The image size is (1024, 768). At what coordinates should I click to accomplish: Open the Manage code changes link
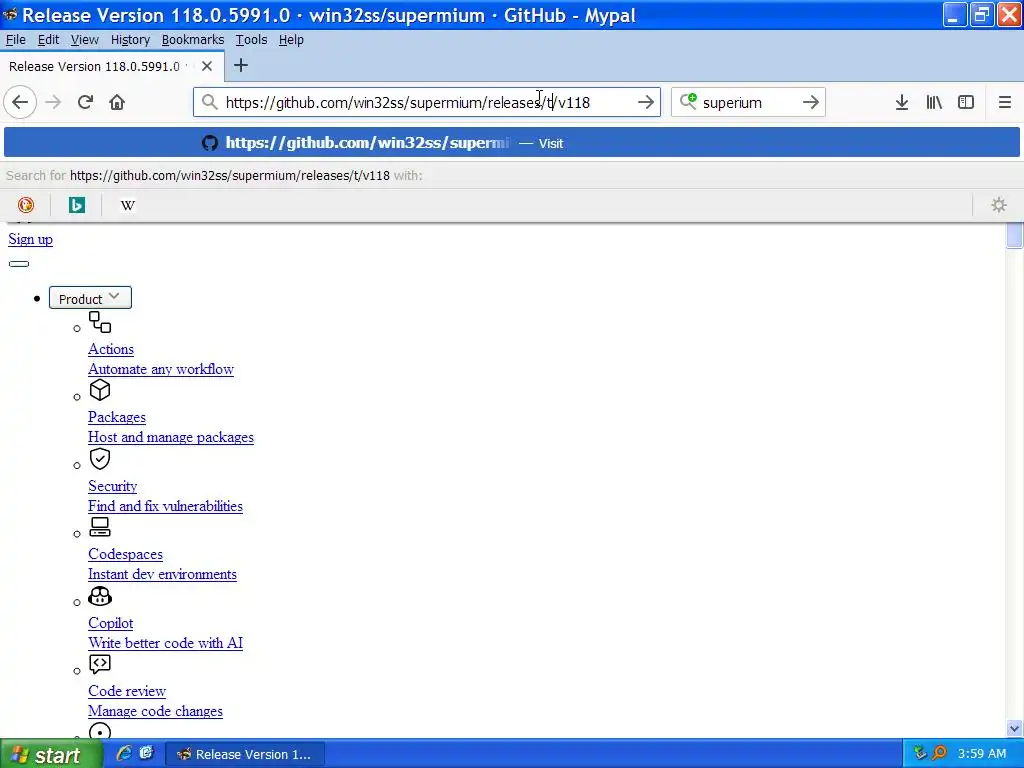click(155, 711)
